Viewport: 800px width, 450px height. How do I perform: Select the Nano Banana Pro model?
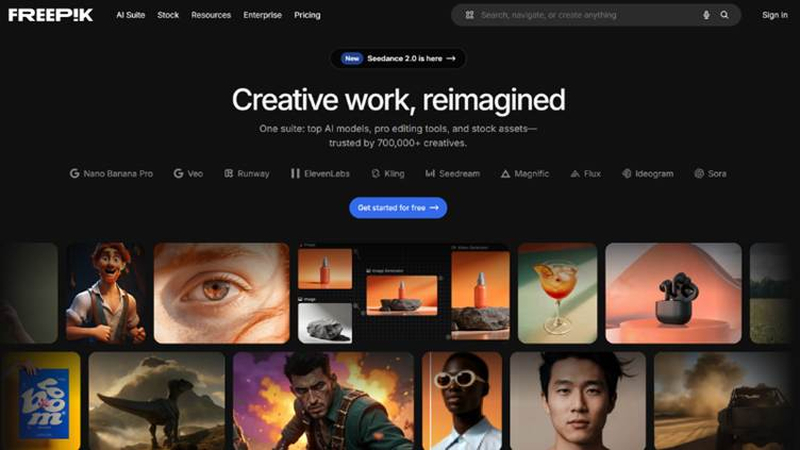tap(111, 173)
